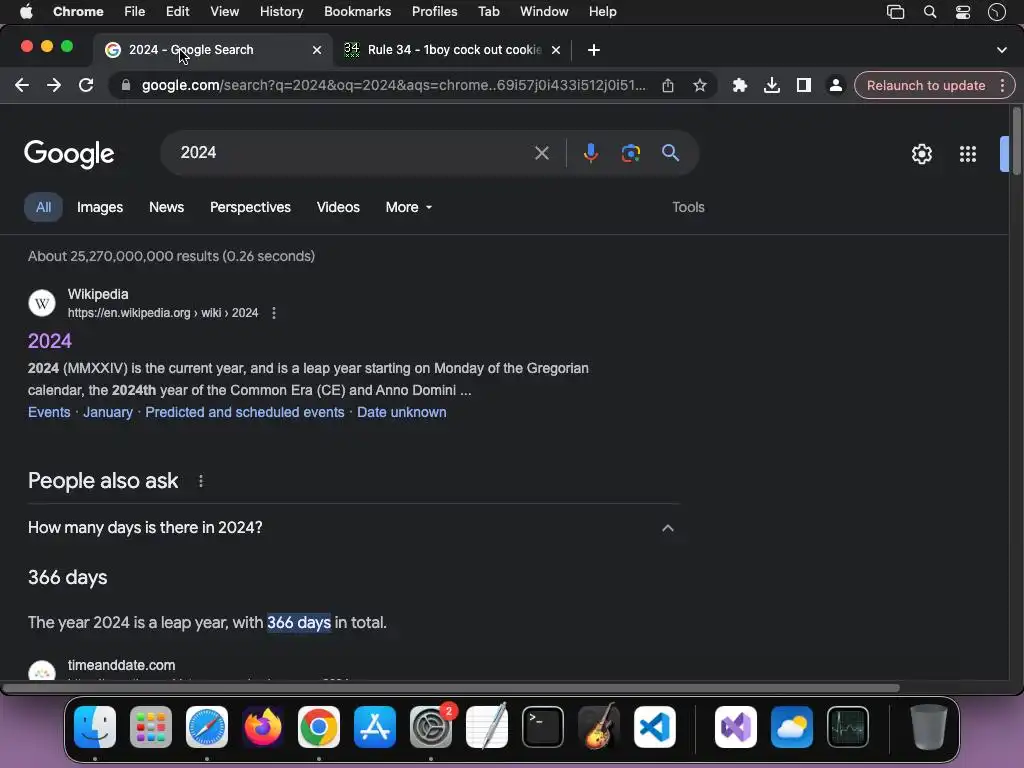Switch to the Perspectives results tab
The image size is (1024, 768).
point(250,208)
